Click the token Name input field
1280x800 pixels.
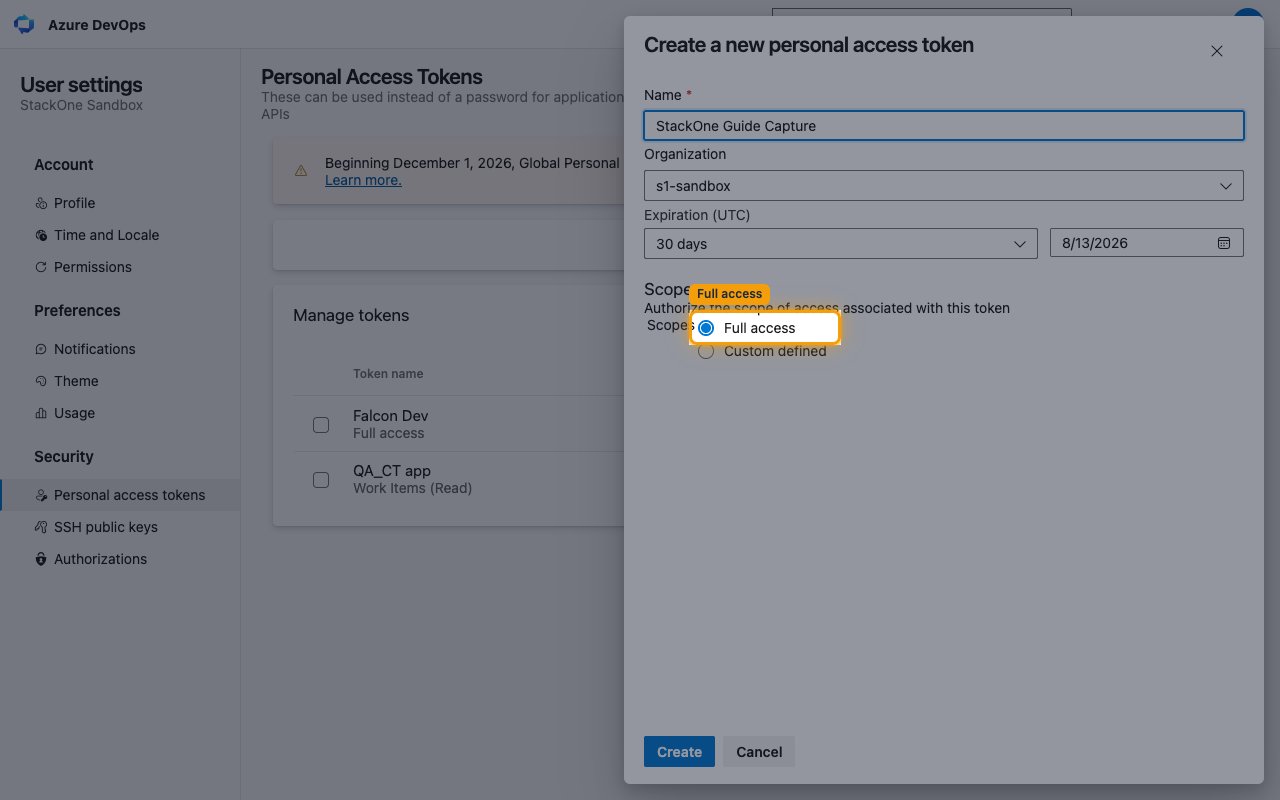click(x=944, y=126)
